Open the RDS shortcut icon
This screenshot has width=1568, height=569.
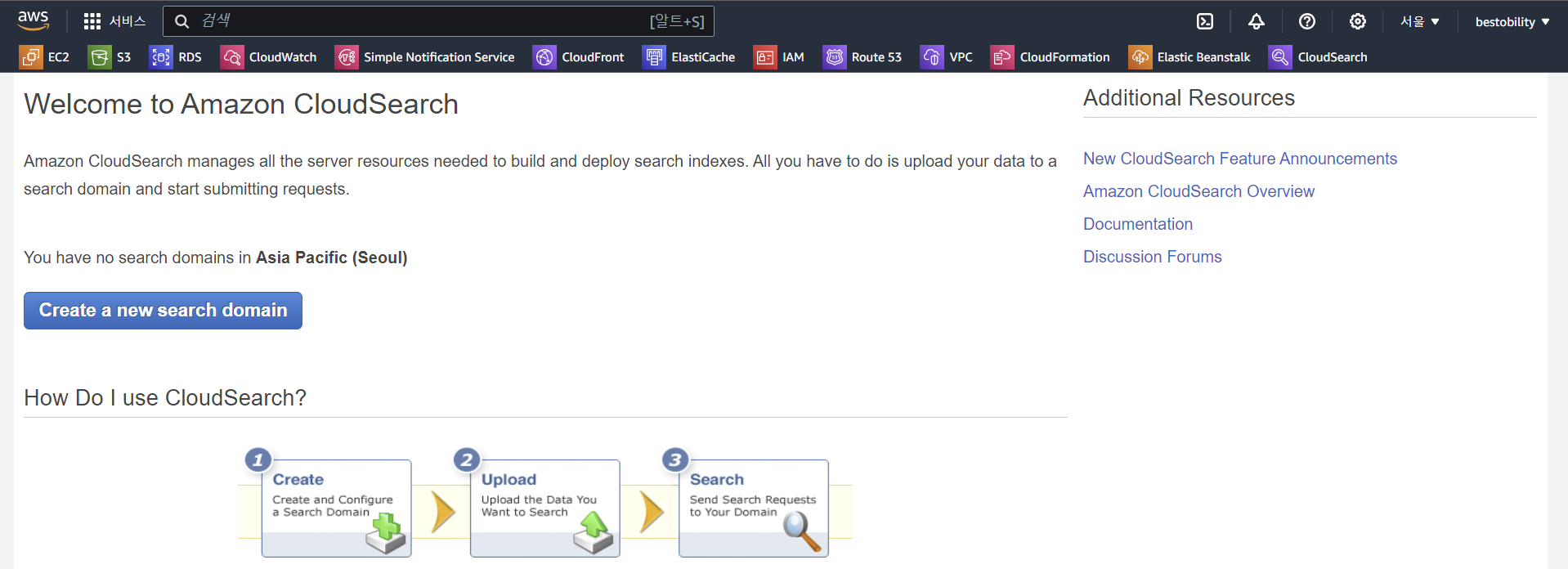point(161,57)
